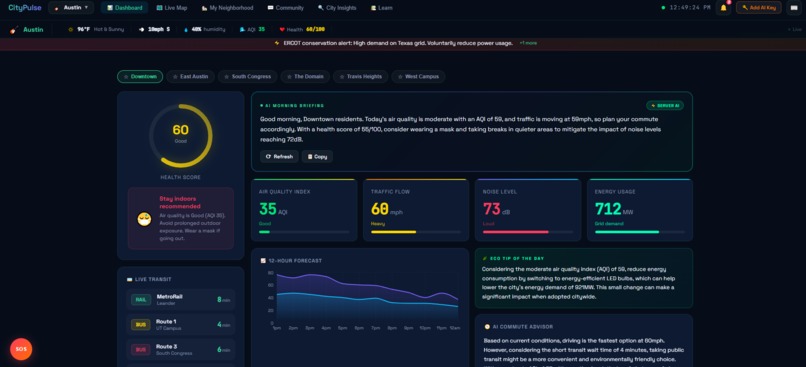Click the Traffic Flow 60 mph value
806x367 pixels.
pyautogui.click(x=387, y=209)
